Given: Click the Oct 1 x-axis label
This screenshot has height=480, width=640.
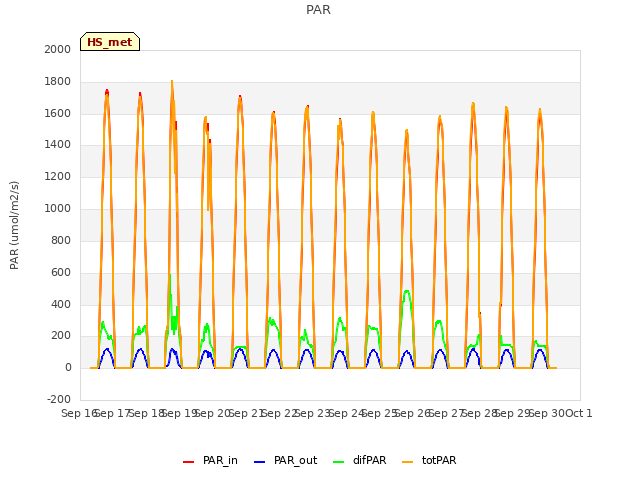Looking at the screenshot, I should click(579, 413).
